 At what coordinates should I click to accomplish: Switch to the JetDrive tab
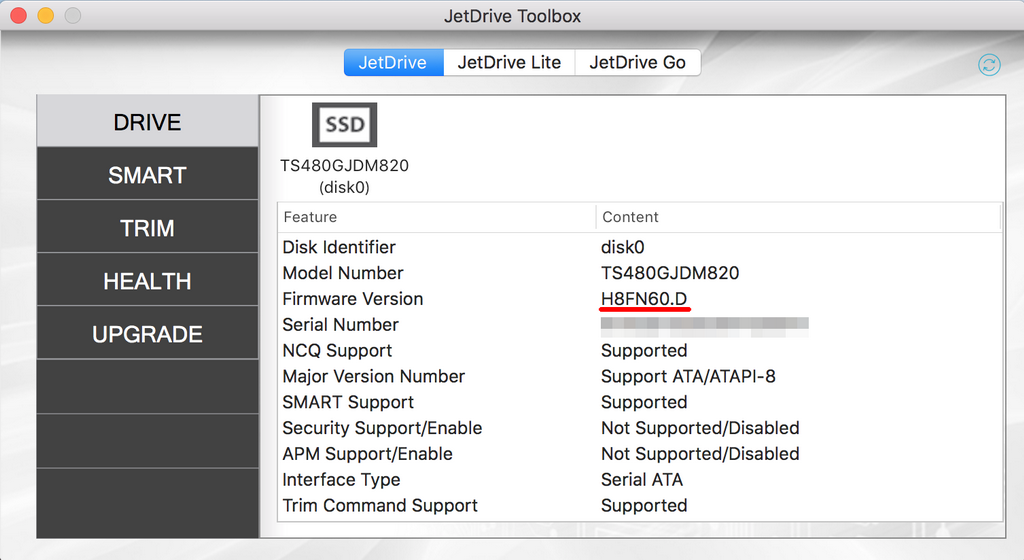tap(393, 63)
